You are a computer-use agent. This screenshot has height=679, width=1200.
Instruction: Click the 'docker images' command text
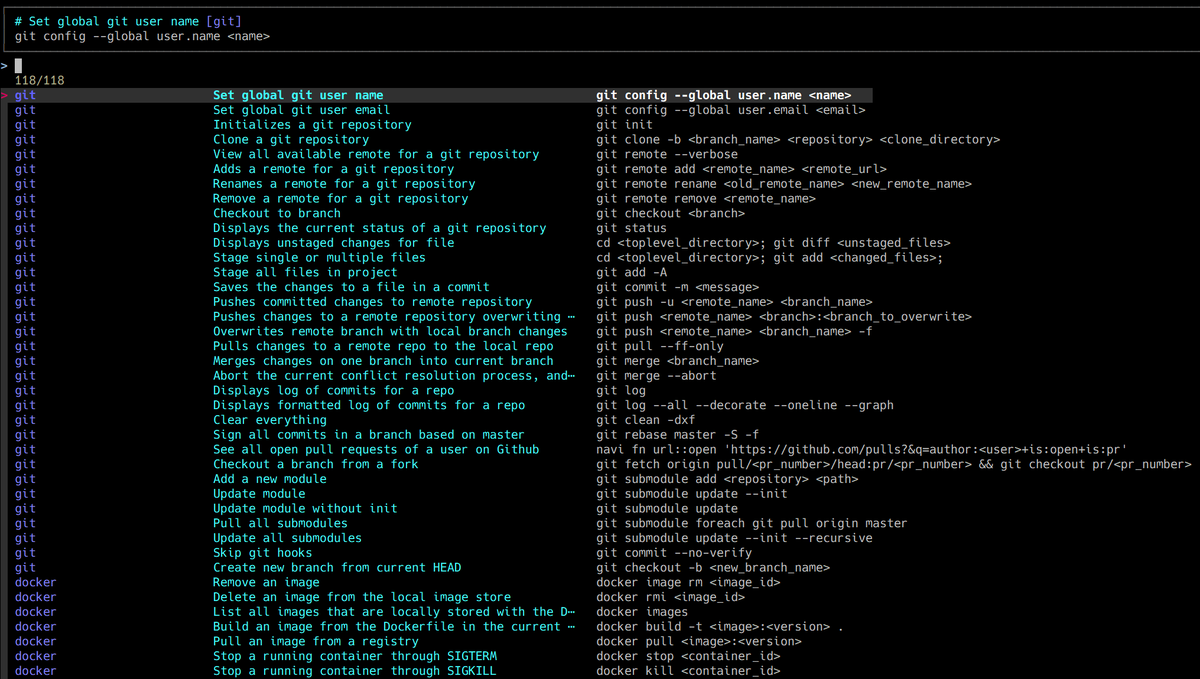[642, 612]
